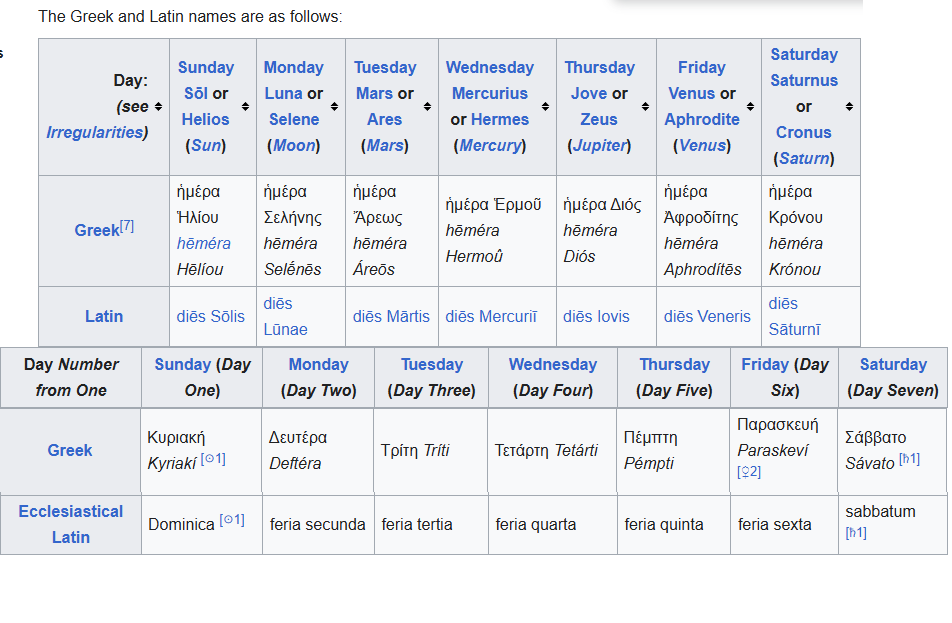Follow the diēs Veneris link
The width and height of the screenshot is (952, 623).
pos(707,316)
